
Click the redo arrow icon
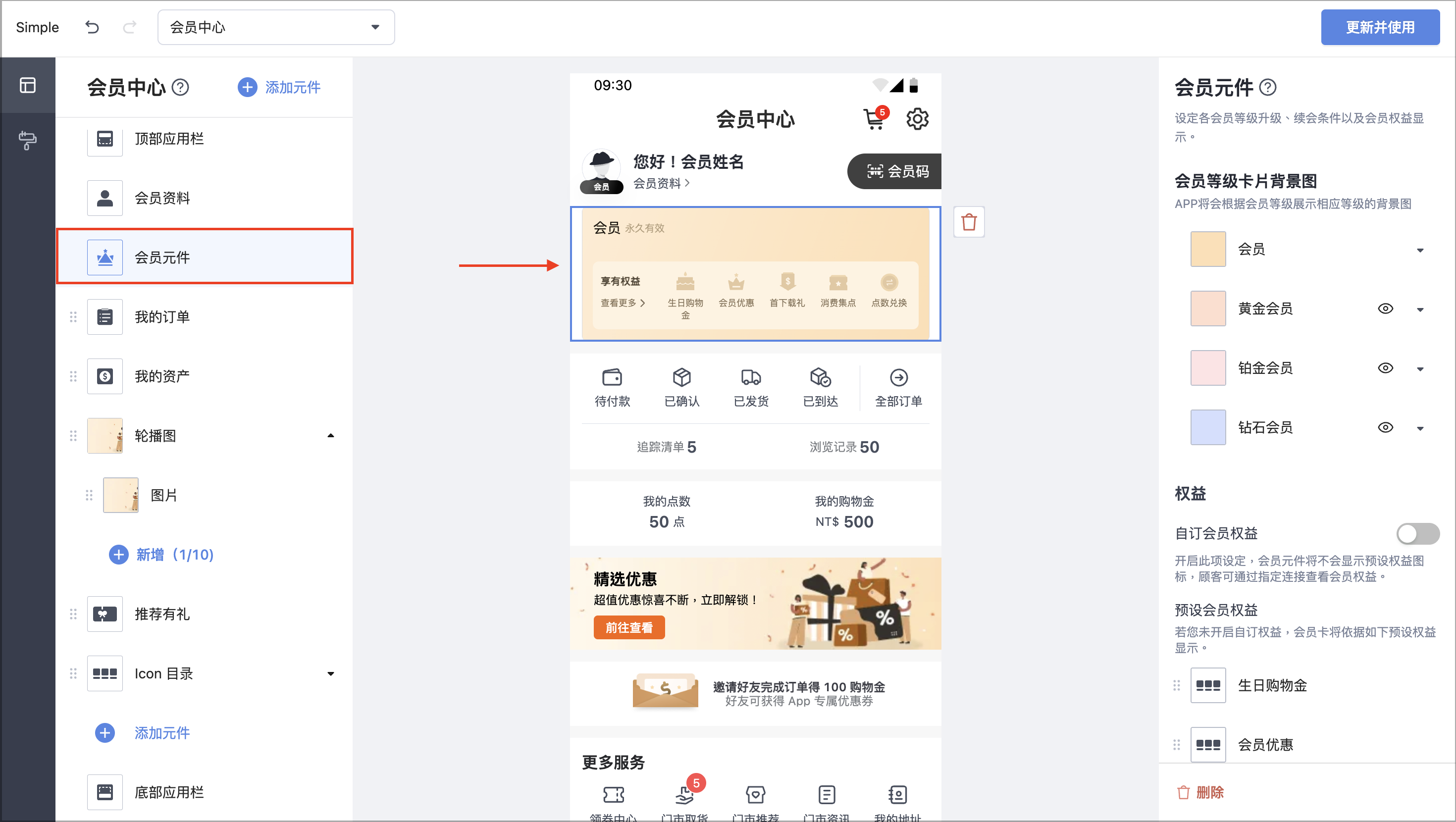tap(129, 27)
